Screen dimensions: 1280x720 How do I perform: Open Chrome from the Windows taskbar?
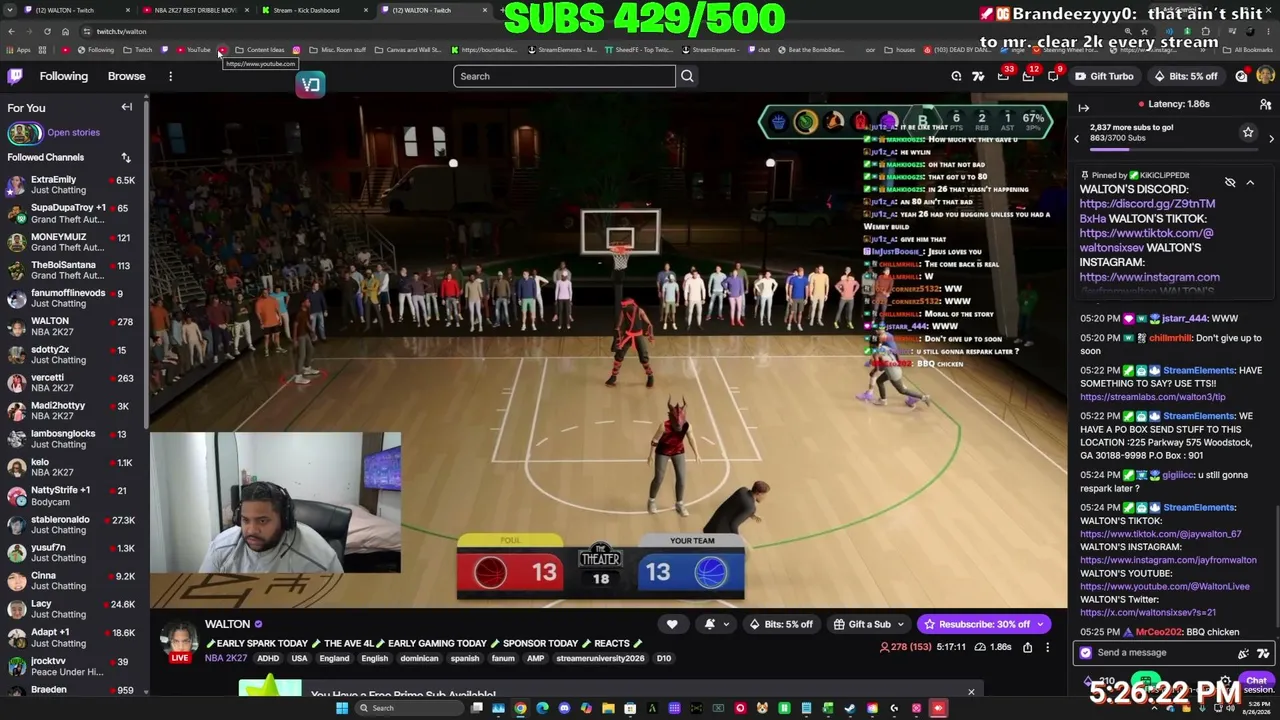coord(520,708)
